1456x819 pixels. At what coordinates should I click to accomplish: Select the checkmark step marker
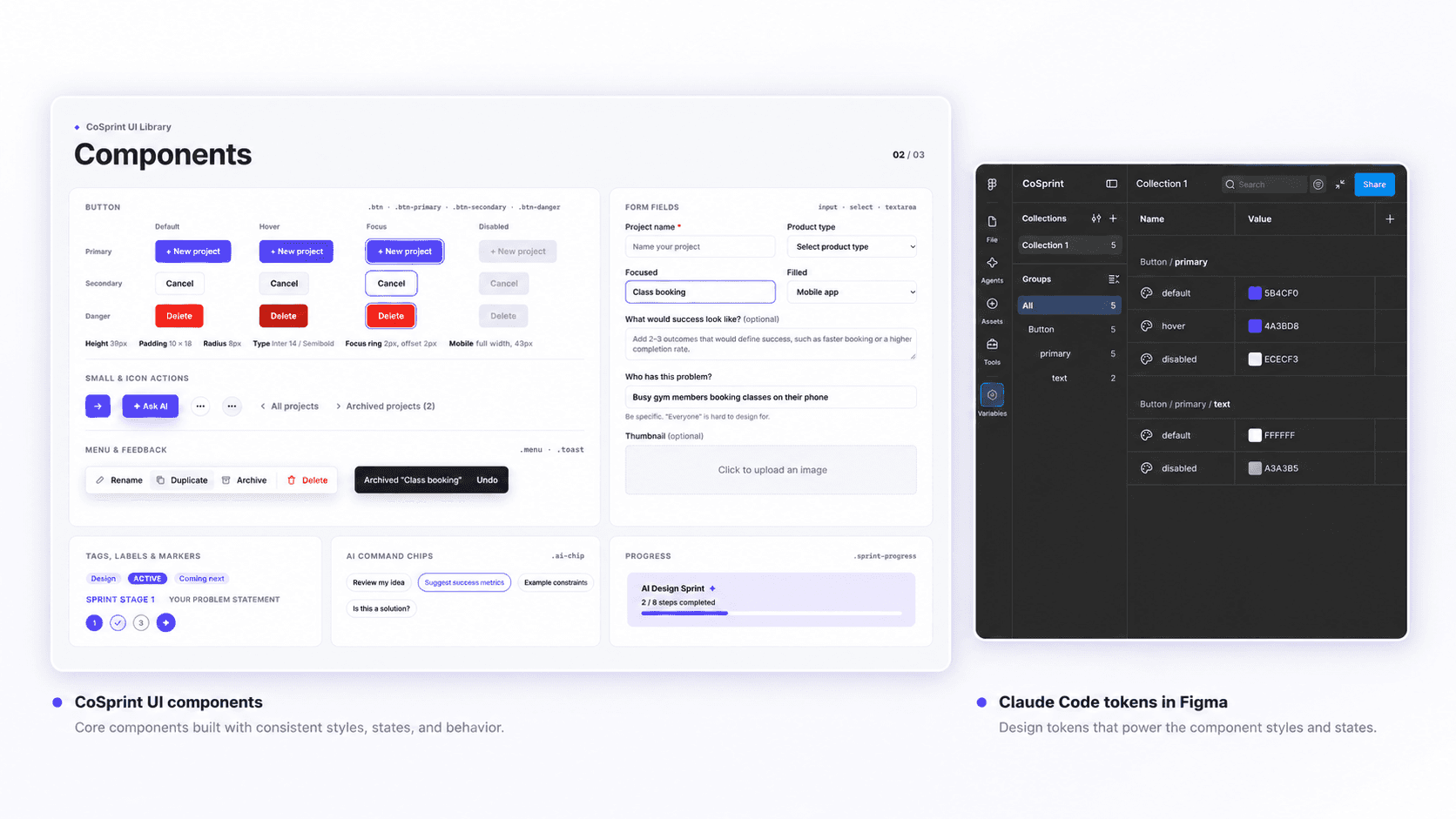coord(118,622)
